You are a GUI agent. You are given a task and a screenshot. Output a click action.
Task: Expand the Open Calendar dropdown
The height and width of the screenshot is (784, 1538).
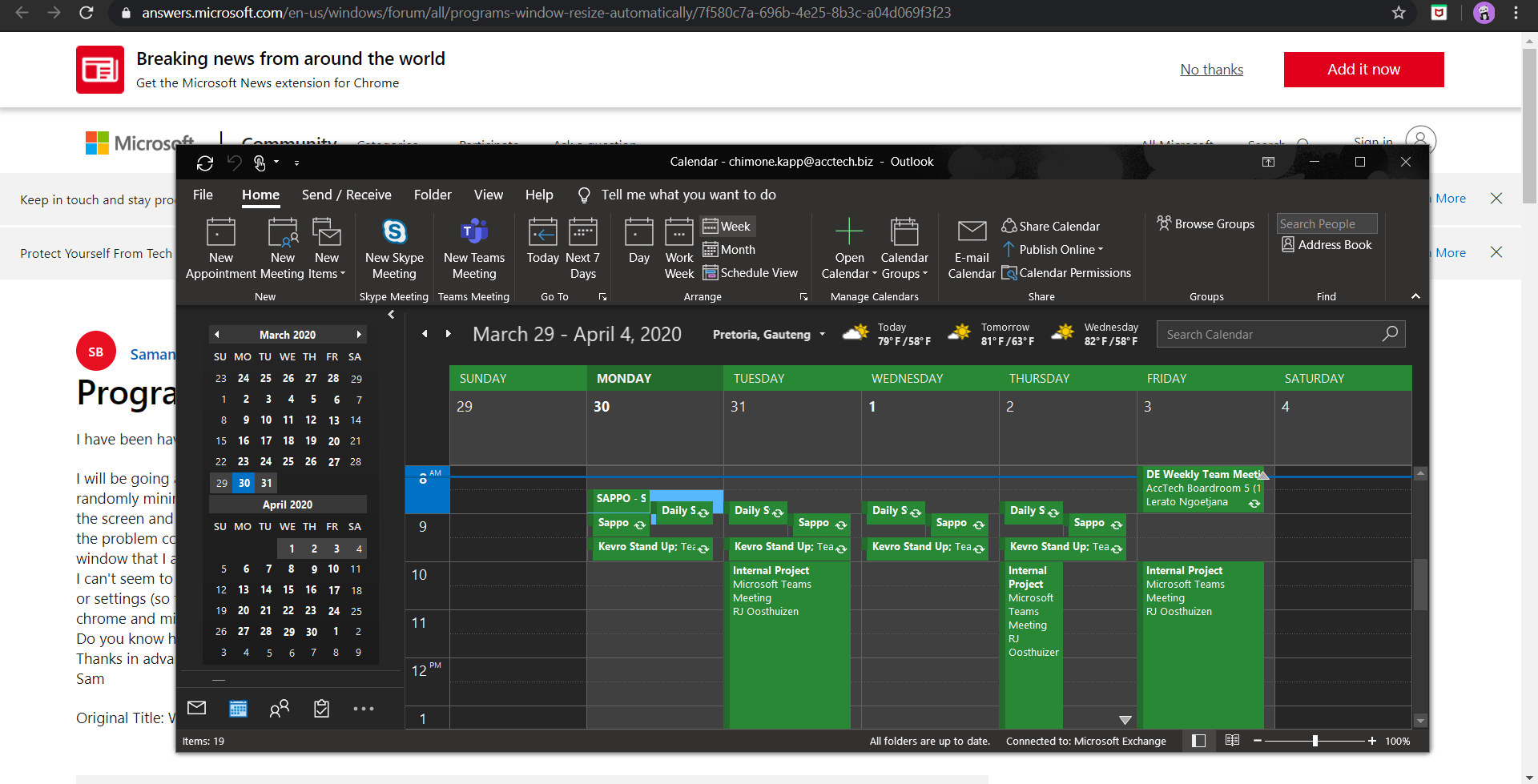[x=849, y=249]
